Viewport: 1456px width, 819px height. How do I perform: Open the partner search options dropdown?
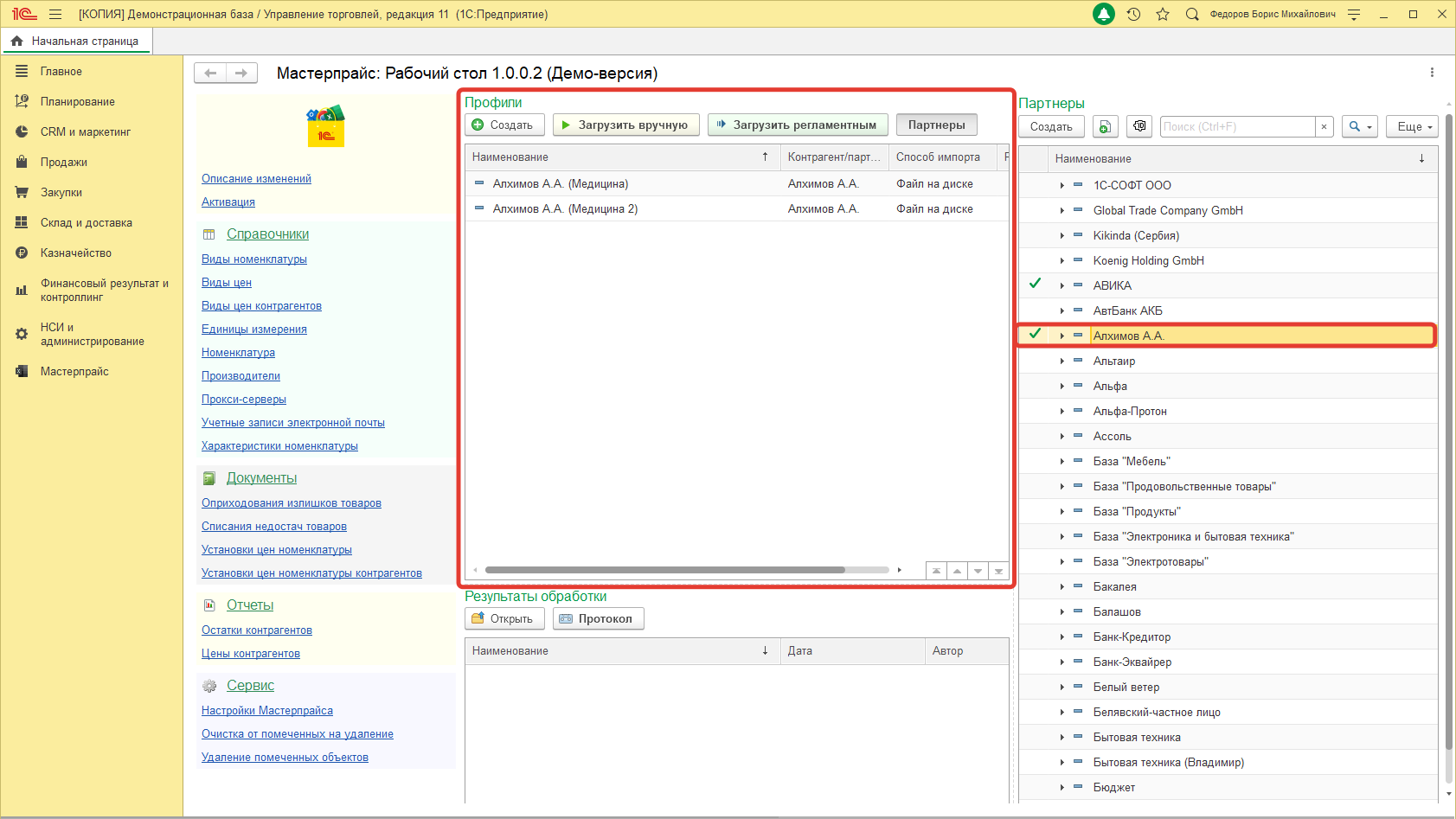point(1360,126)
